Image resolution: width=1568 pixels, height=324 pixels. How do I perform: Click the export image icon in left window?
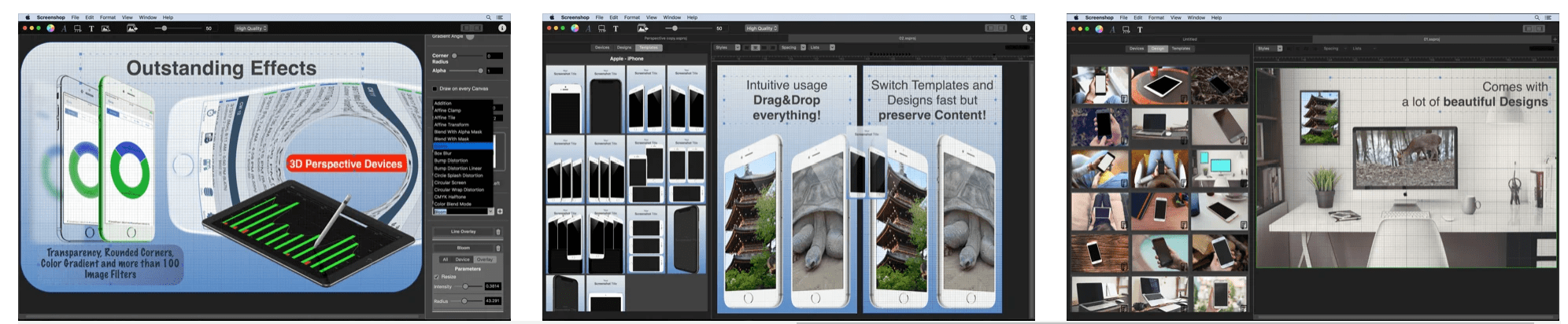132,28
